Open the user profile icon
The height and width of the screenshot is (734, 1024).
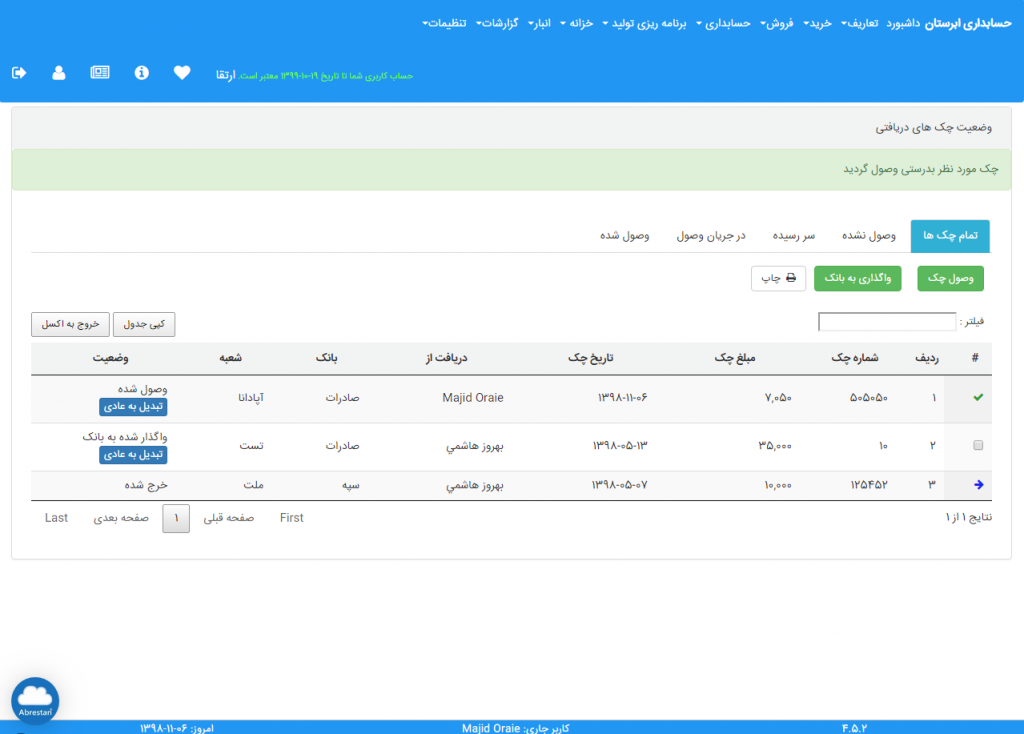tap(59, 72)
